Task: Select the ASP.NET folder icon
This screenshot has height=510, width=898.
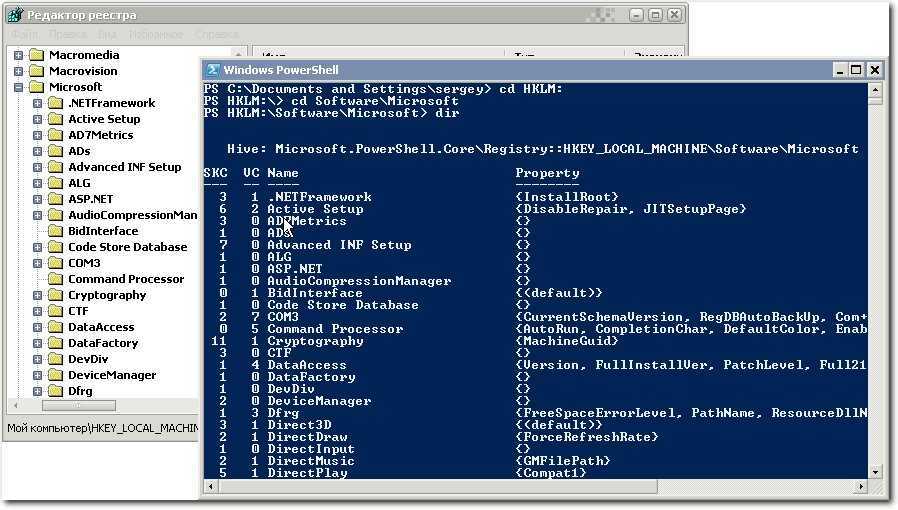Action: point(55,199)
